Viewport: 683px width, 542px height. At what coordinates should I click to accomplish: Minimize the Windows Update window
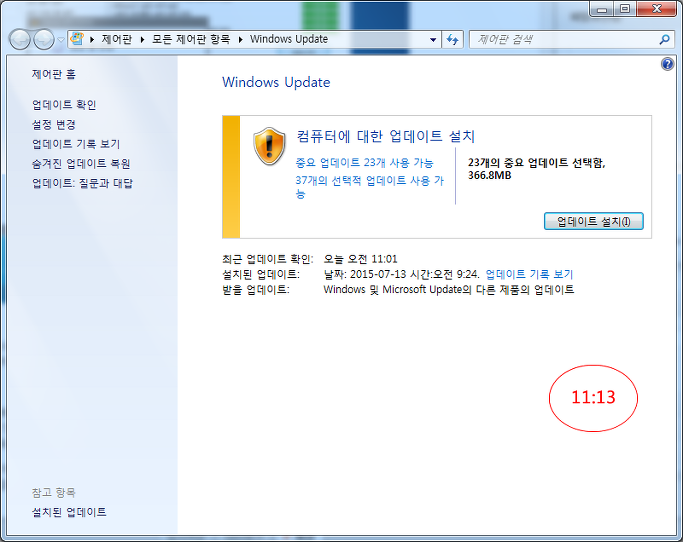(602, 9)
